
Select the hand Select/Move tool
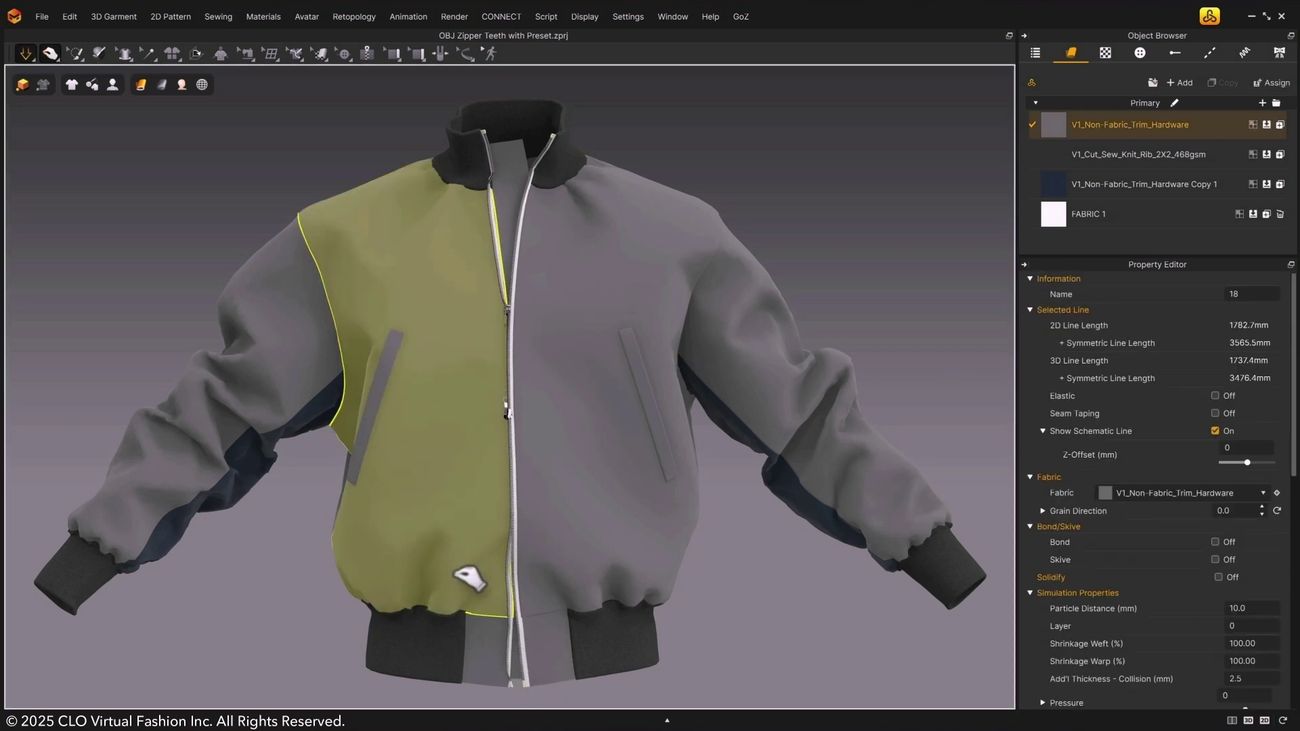tap(50, 53)
